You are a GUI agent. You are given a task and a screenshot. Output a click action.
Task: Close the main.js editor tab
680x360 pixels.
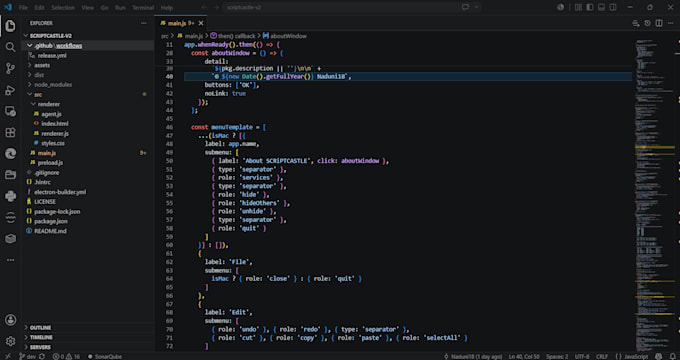point(201,23)
